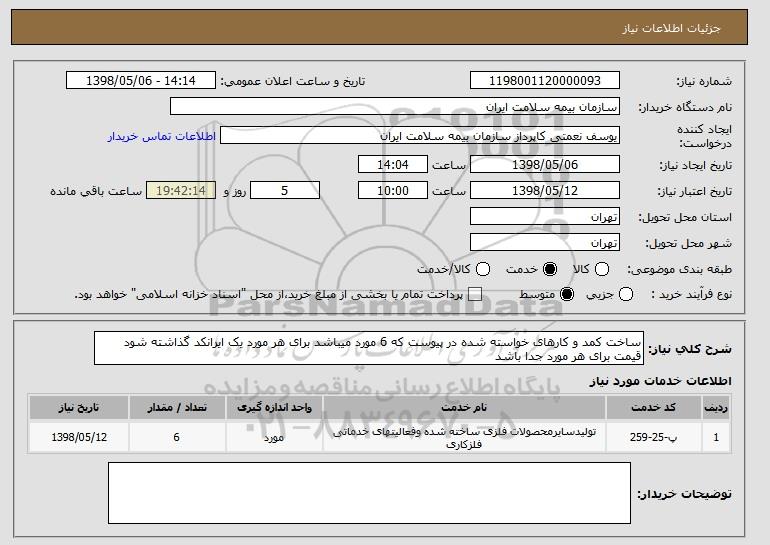Click the empty توضیحات خریدار text area
This screenshot has width=770, height=545.
369,493
